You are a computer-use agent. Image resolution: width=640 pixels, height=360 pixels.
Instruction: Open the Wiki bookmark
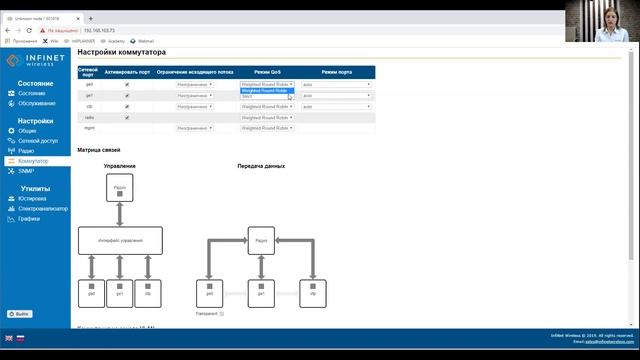tap(51, 41)
